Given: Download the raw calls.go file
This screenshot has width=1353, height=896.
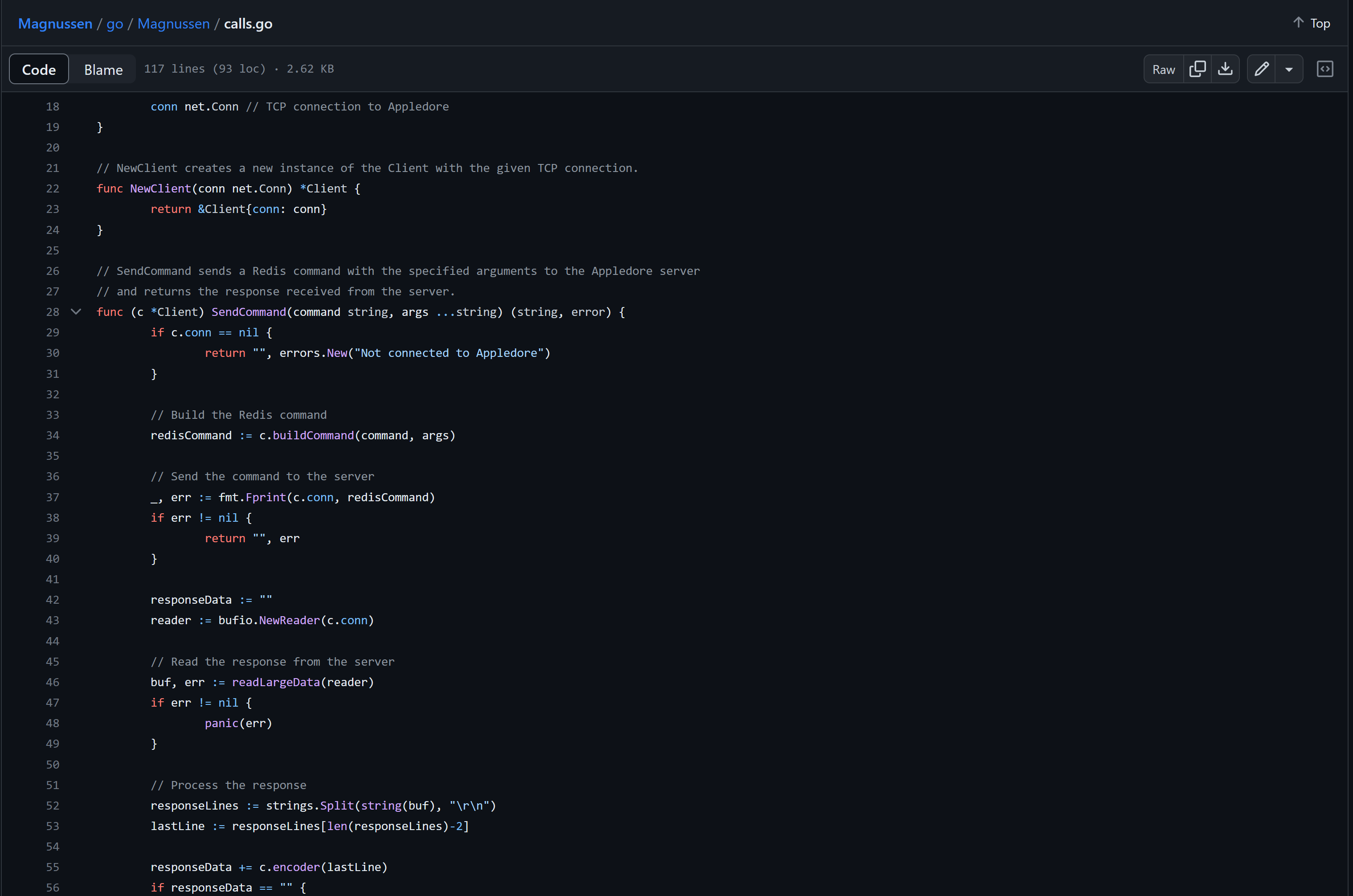Looking at the screenshot, I should 1225,69.
